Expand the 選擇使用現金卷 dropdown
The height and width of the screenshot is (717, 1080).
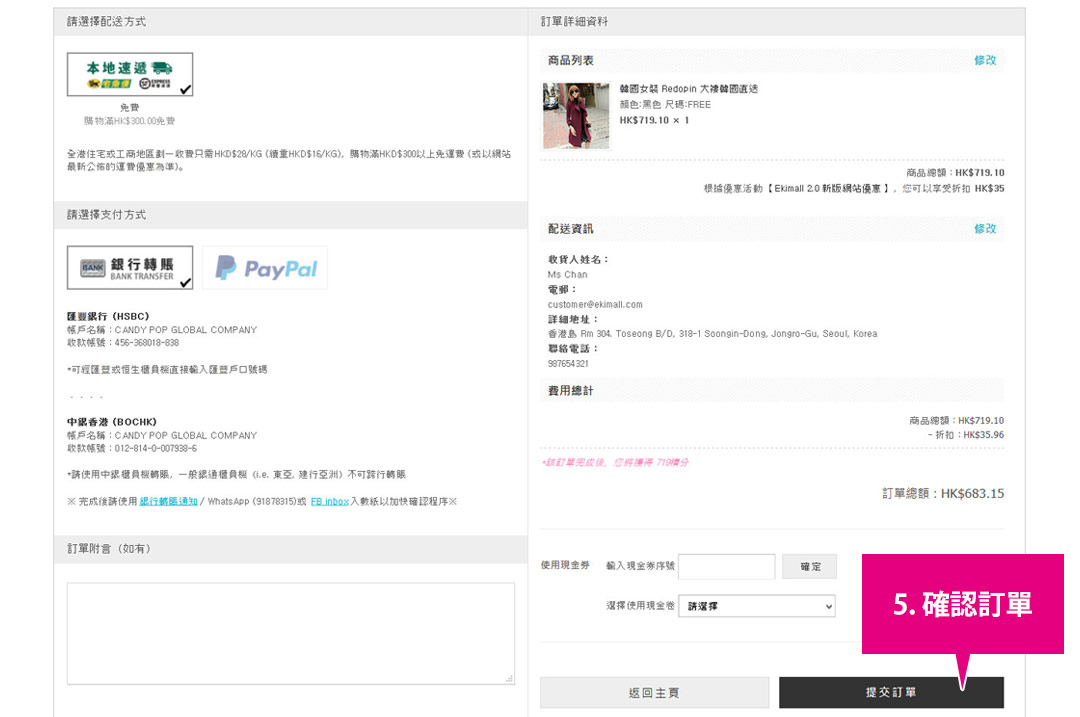coord(756,606)
